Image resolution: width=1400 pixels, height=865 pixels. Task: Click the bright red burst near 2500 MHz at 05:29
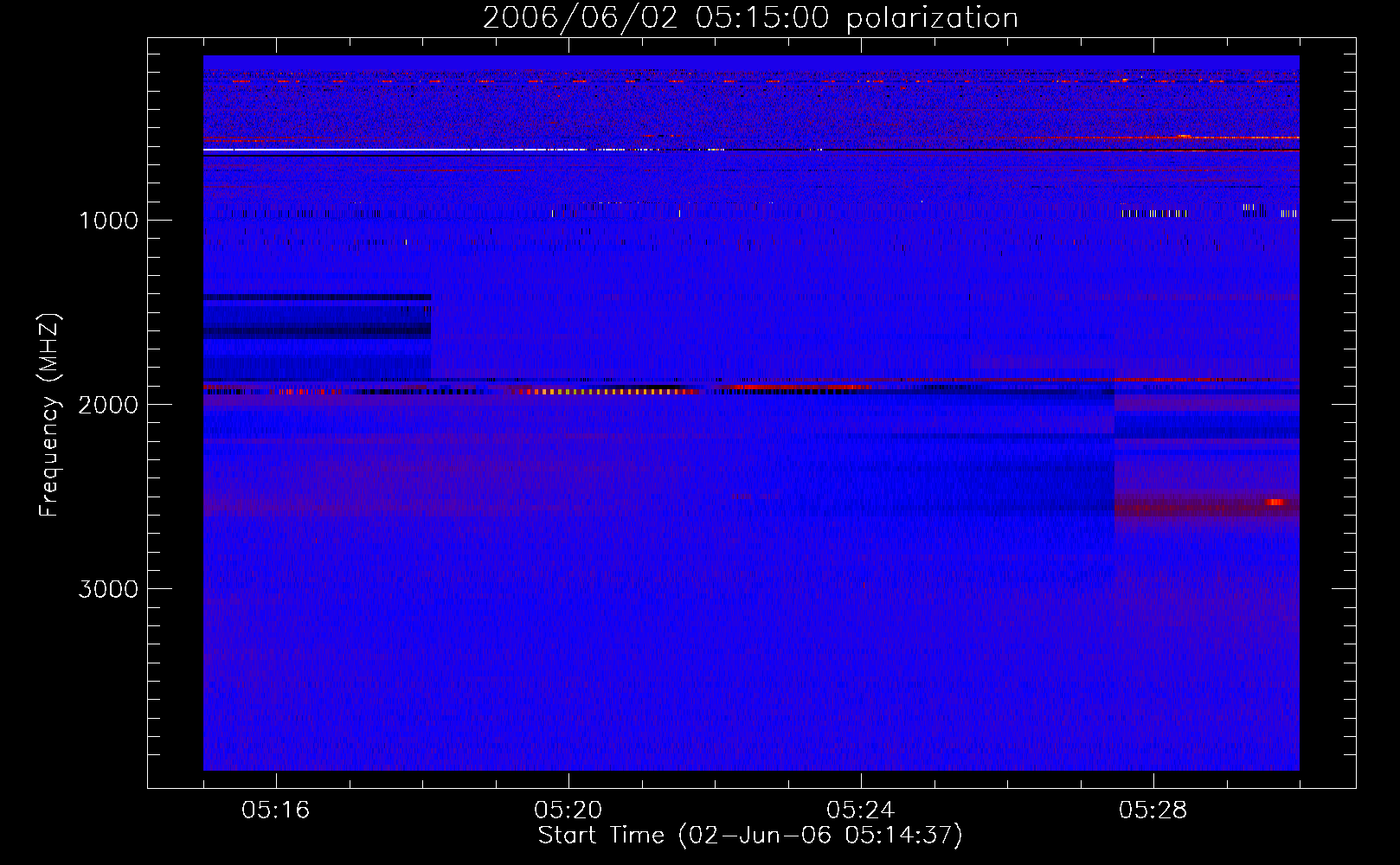[x=1275, y=502]
